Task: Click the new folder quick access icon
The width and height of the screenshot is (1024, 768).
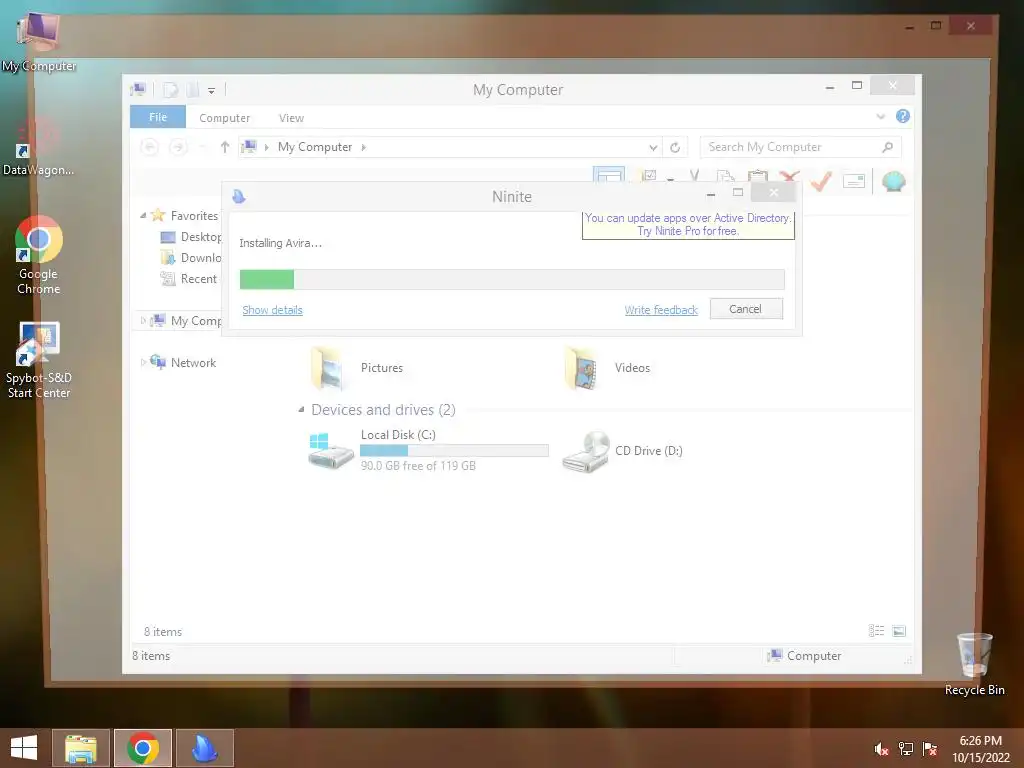Action: (x=193, y=89)
